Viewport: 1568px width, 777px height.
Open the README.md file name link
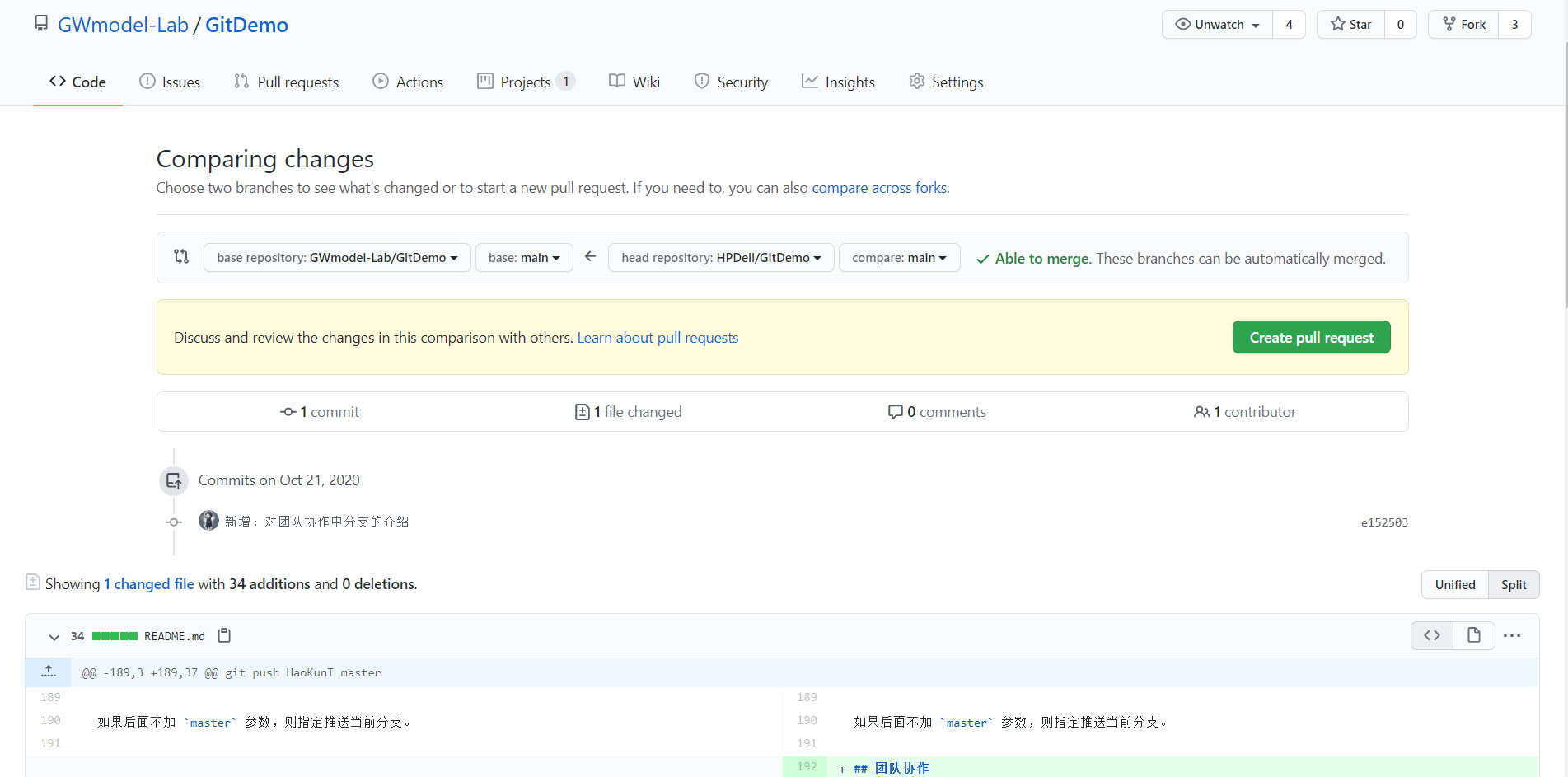[x=175, y=636]
